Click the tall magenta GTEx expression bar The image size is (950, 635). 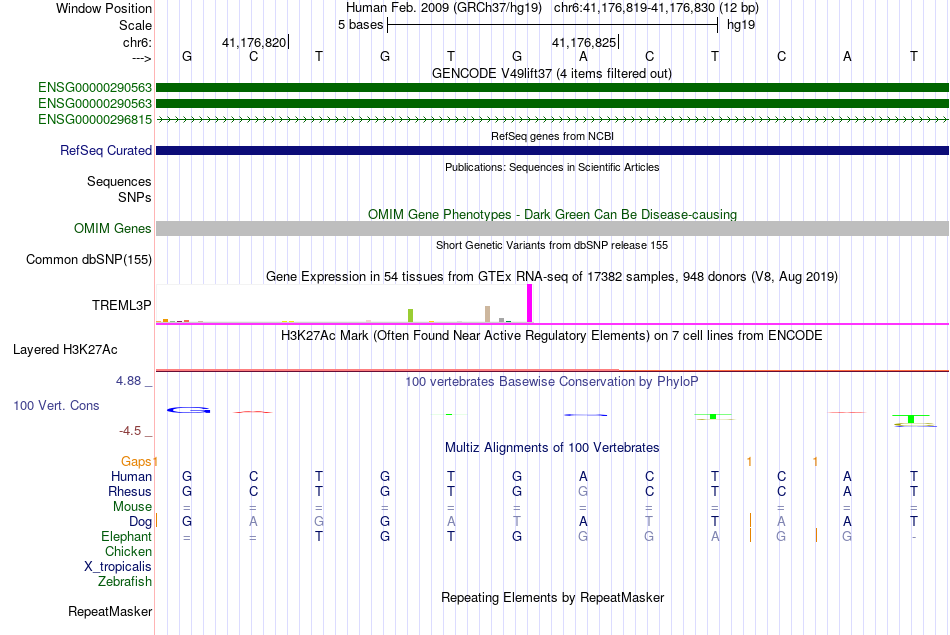[530, 304]
